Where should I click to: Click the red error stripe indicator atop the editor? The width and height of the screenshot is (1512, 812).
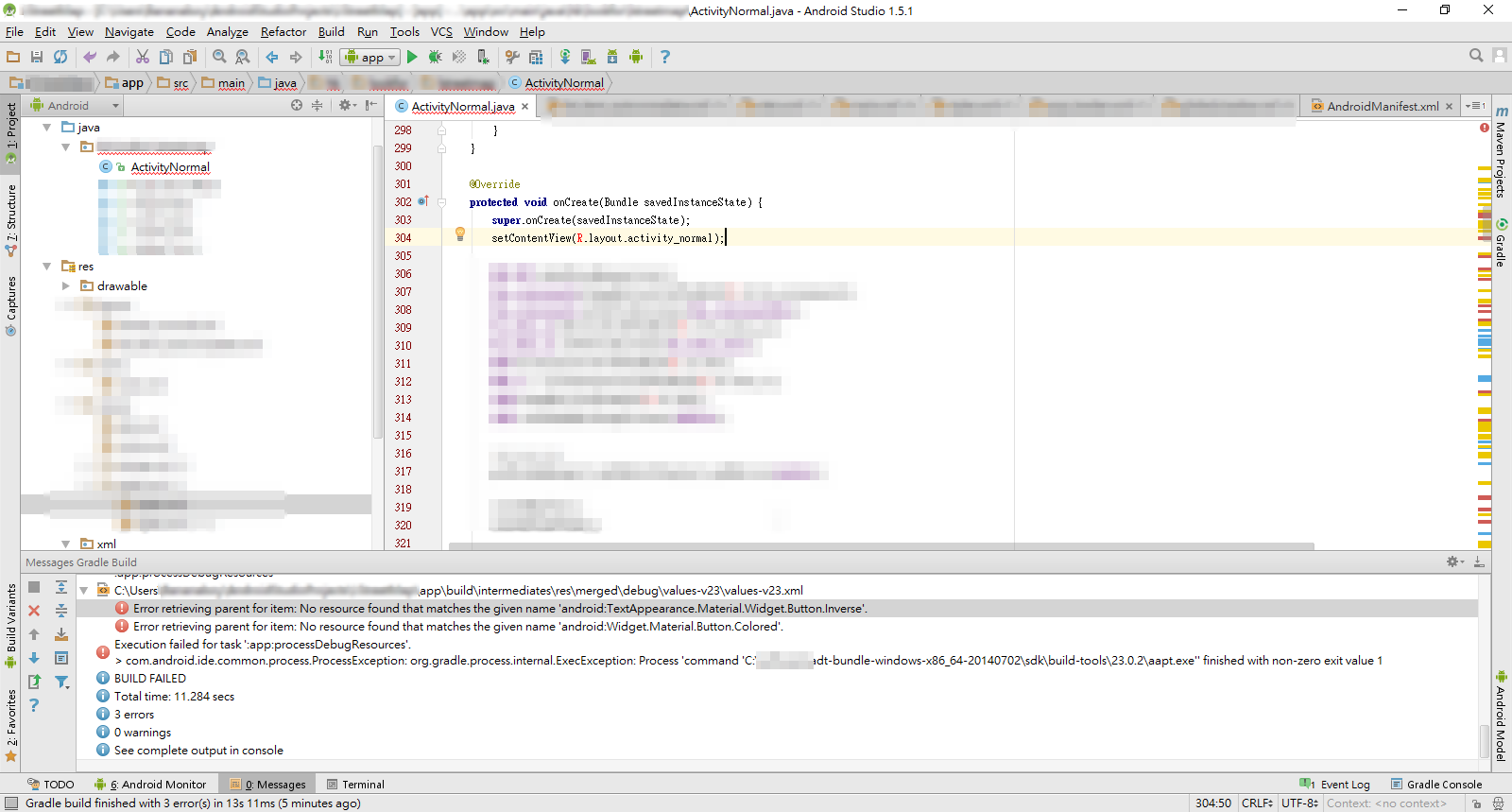click(x=1485, y=127)
